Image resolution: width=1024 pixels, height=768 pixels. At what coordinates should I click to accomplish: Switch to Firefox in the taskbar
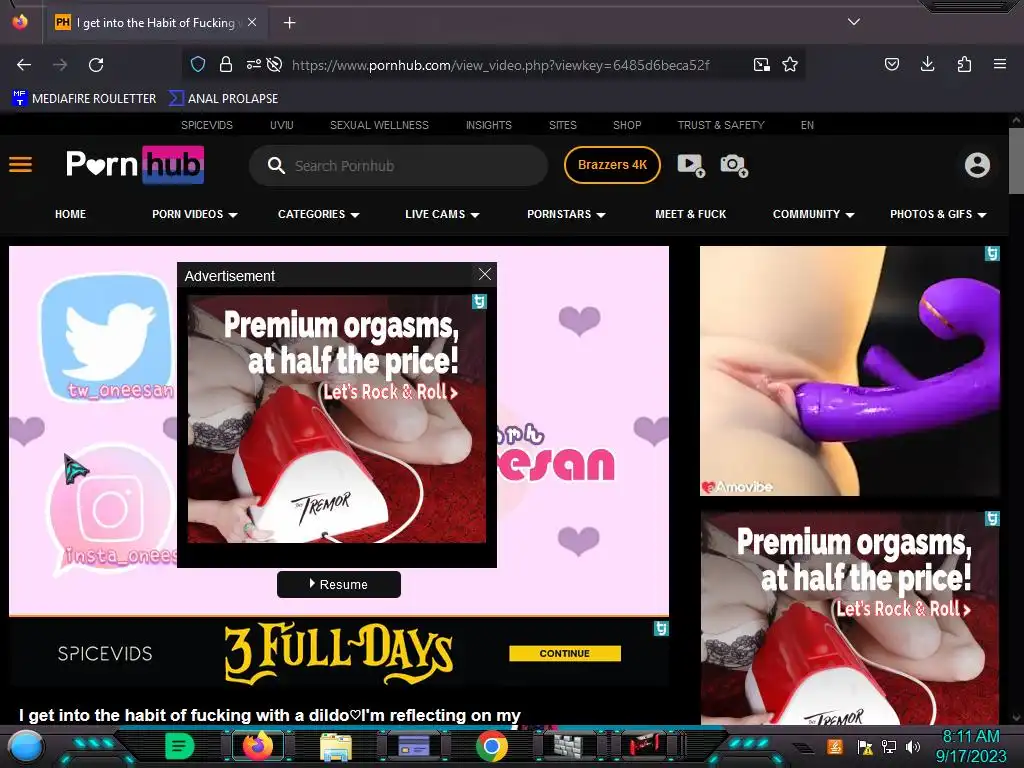click(x=258, y=746)
